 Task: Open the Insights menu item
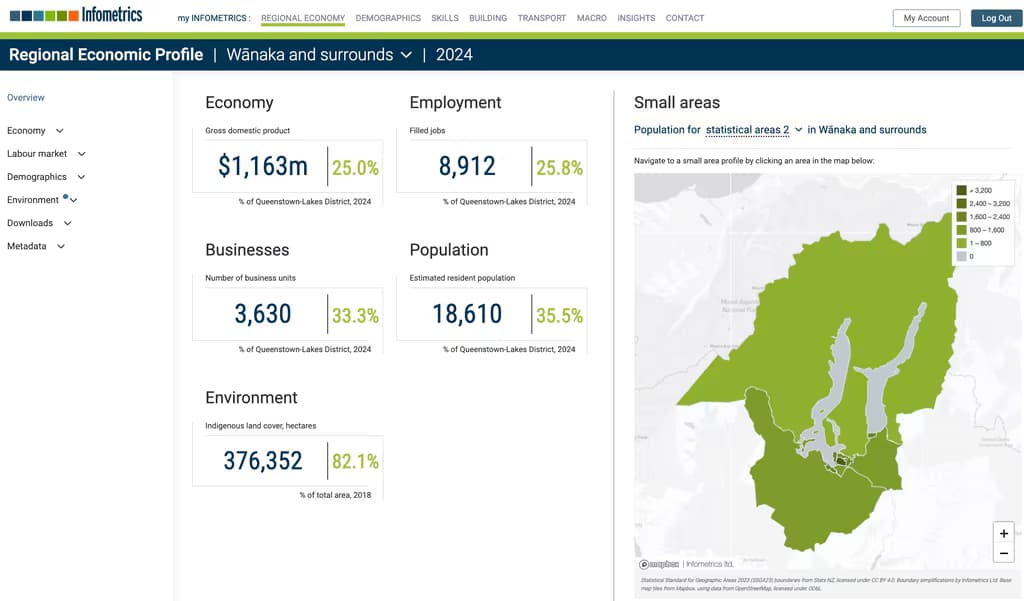(636, 18)
